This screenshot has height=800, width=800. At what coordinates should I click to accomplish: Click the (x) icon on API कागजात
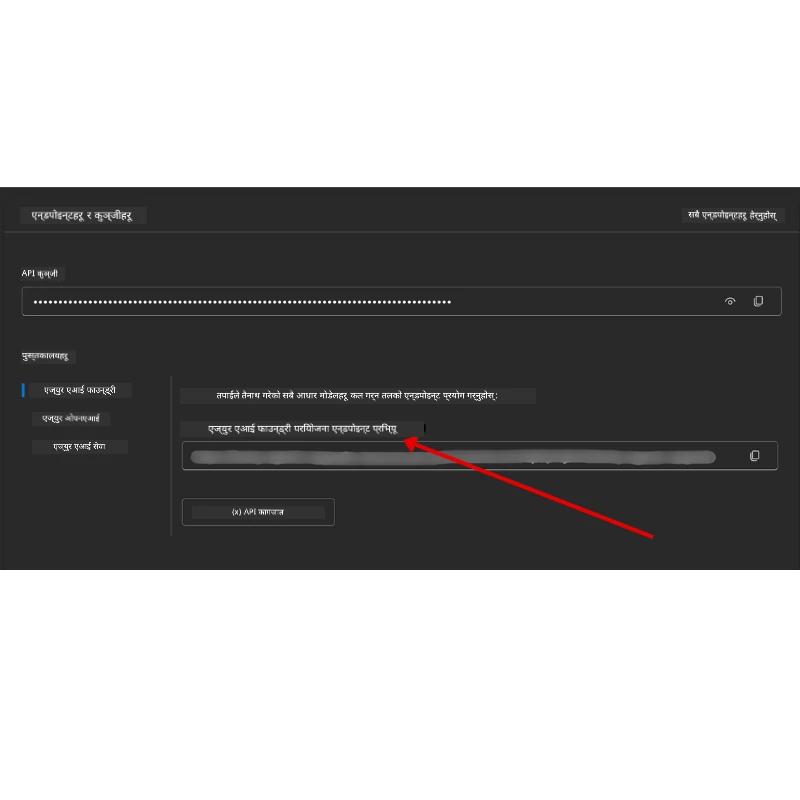pyautogui.click(x=234, y=512)
